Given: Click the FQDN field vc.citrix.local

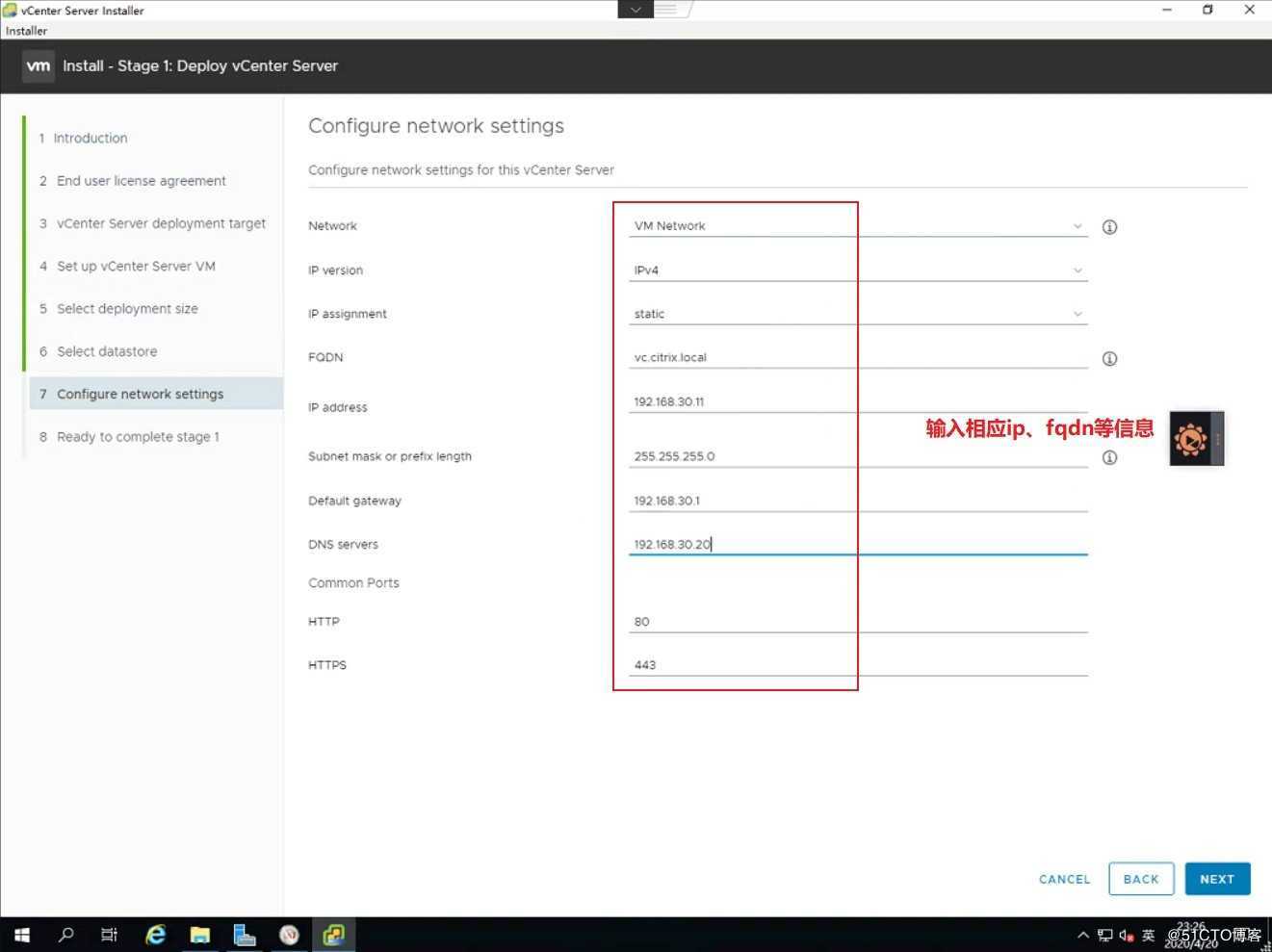Looking at the screenshot, I should coord(859,357).
